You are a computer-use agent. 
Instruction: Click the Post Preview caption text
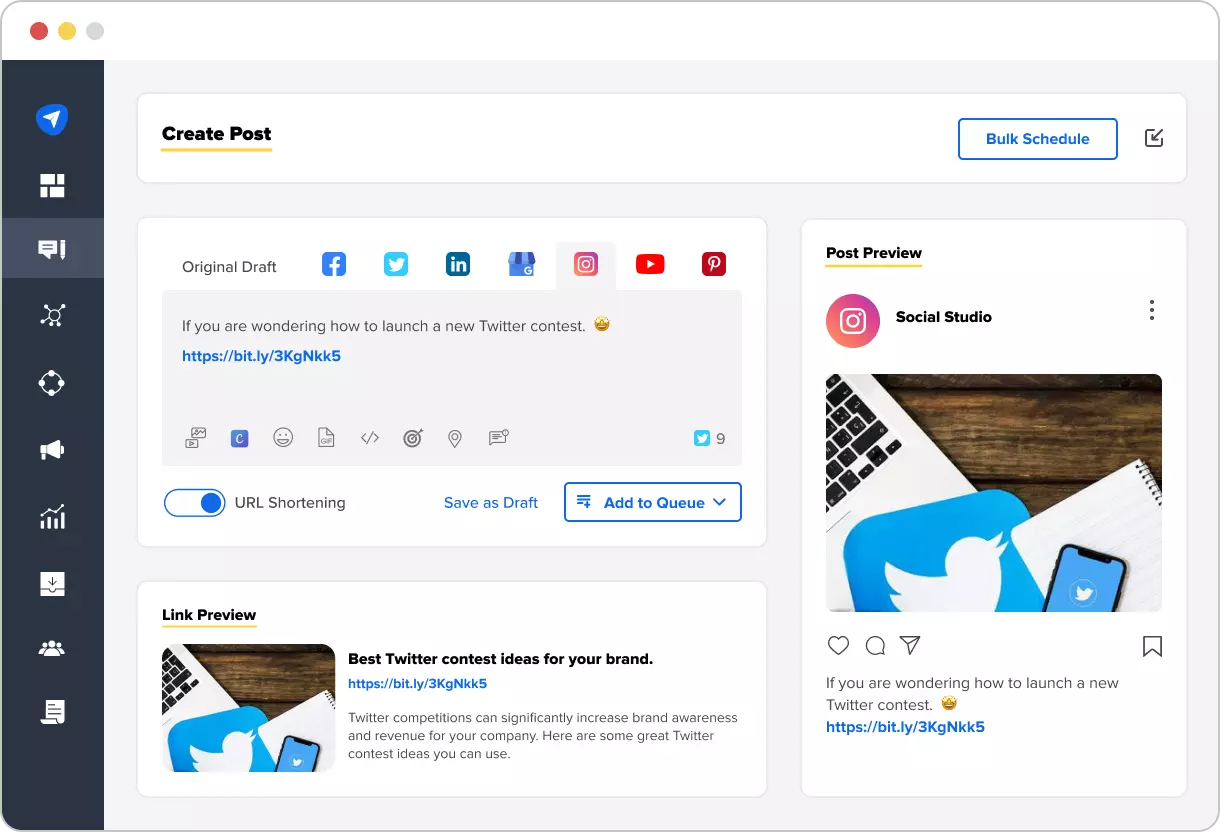click(972, 694)
